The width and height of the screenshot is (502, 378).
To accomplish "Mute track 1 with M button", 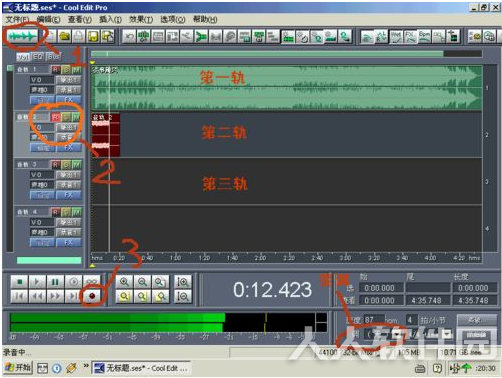I will point(77,69).
